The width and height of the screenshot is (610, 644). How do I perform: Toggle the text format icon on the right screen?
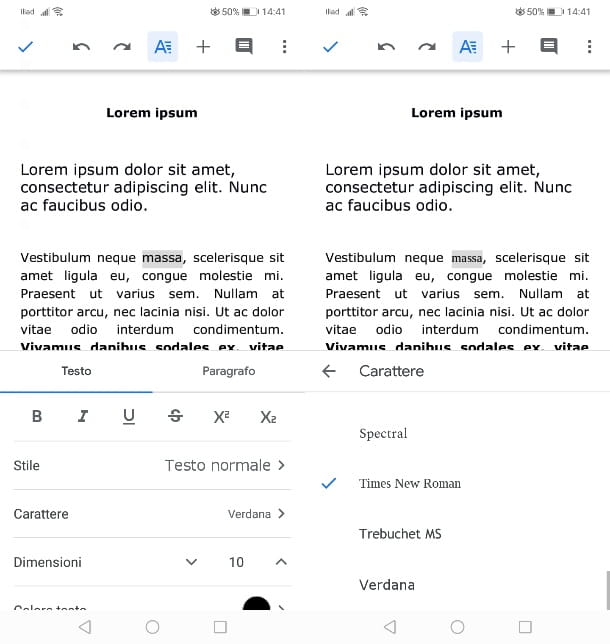click(x=467, y=46)
